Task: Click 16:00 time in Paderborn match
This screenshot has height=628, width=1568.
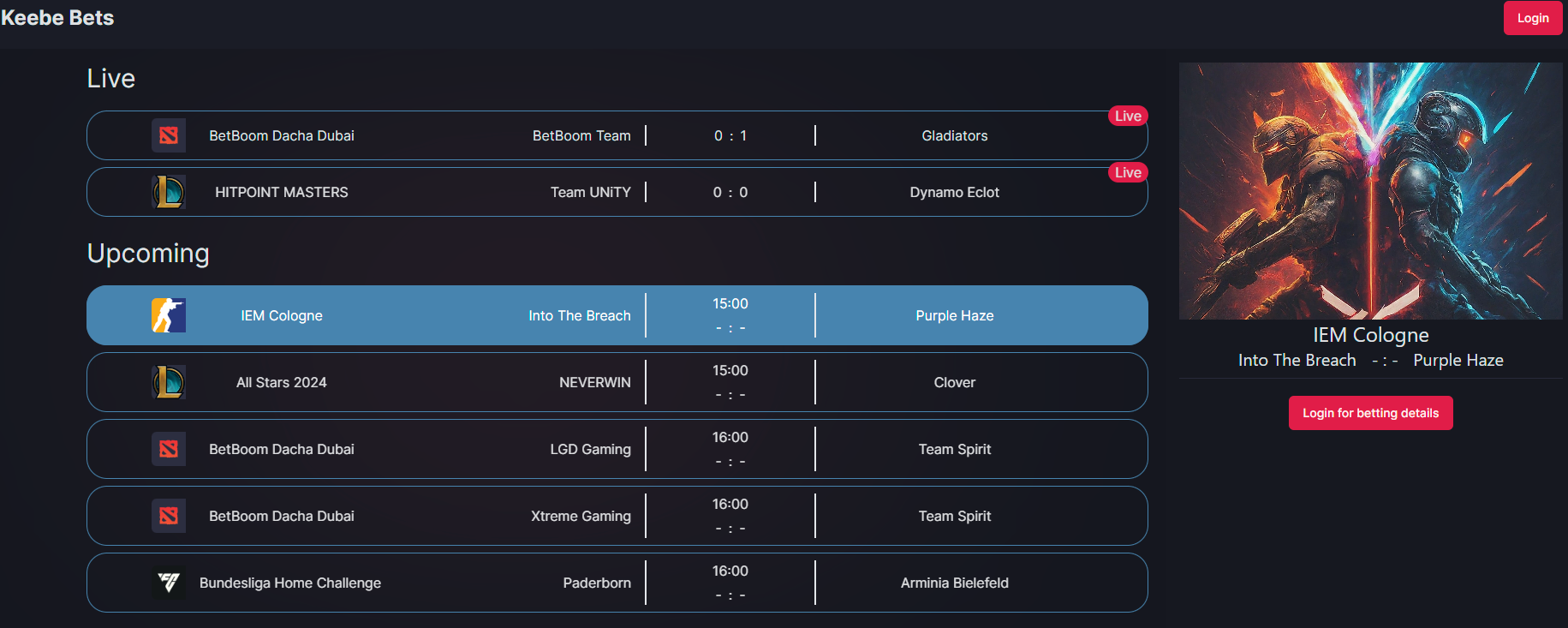Action: [x=730, y=571]
